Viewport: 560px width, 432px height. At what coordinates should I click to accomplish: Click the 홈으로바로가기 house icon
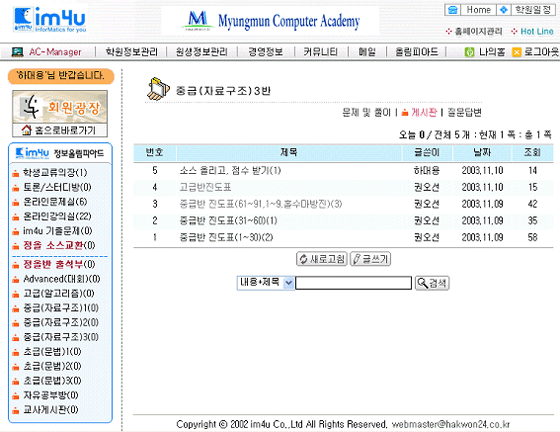(26, 130)
